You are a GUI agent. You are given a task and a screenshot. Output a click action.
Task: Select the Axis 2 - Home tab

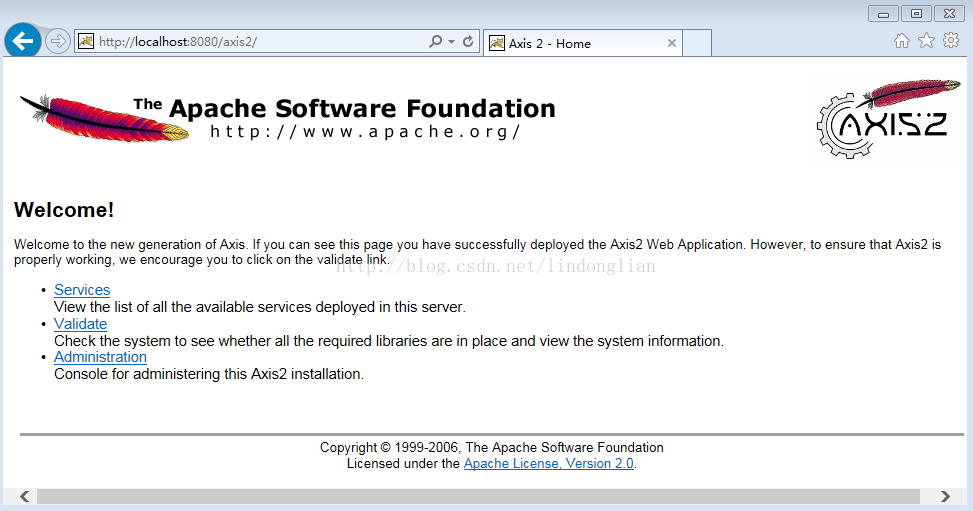tap(583, 43)
